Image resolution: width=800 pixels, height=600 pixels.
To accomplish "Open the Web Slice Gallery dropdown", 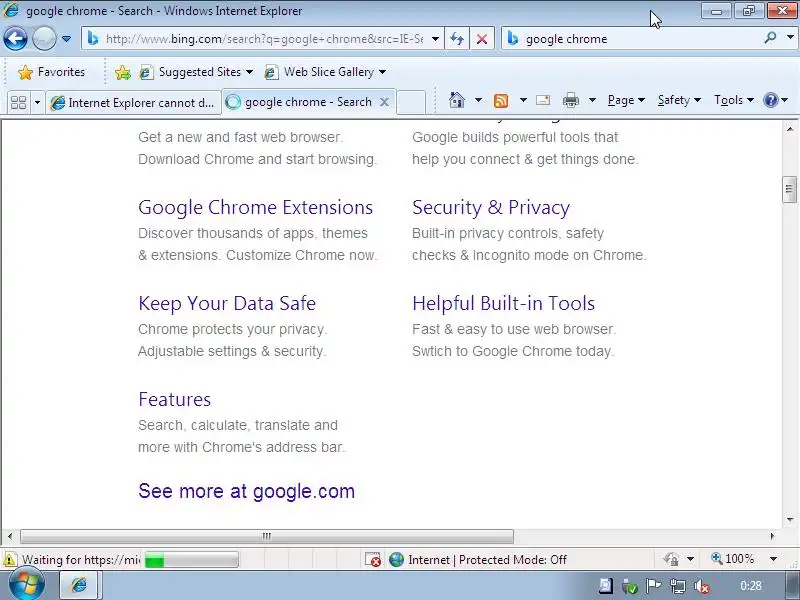I will pos(325,72).
